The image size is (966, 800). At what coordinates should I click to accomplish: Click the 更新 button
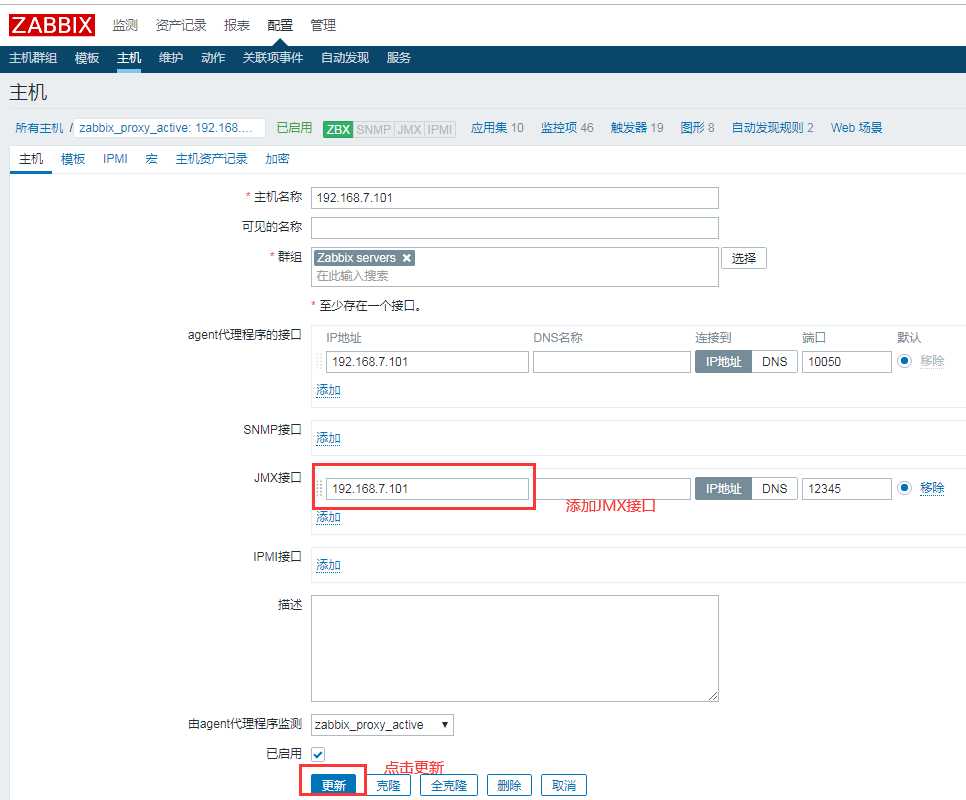point(333,785)
